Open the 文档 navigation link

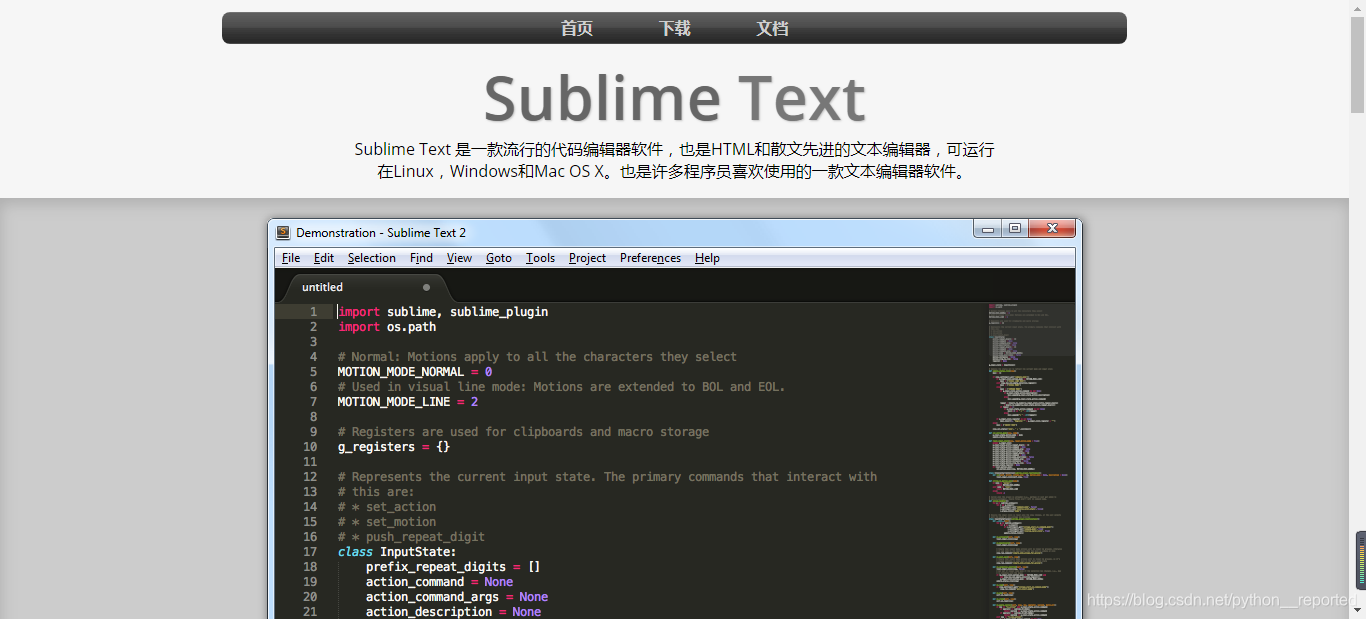tap(772, 28)
